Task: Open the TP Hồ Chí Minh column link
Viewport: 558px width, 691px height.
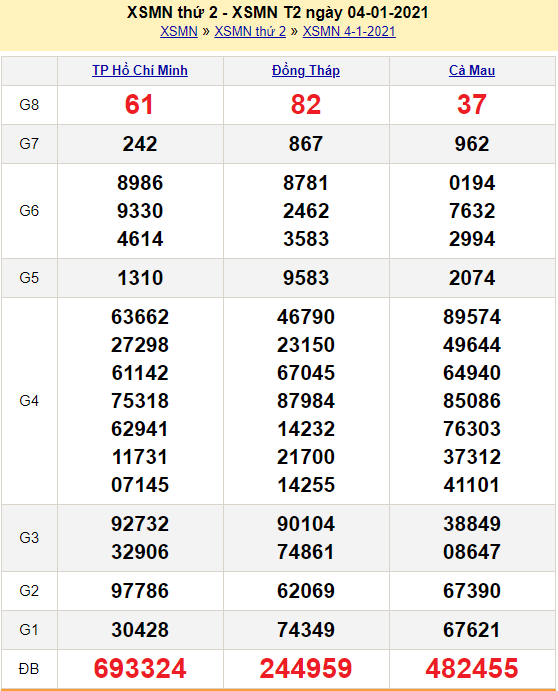Action: (140, 71)
